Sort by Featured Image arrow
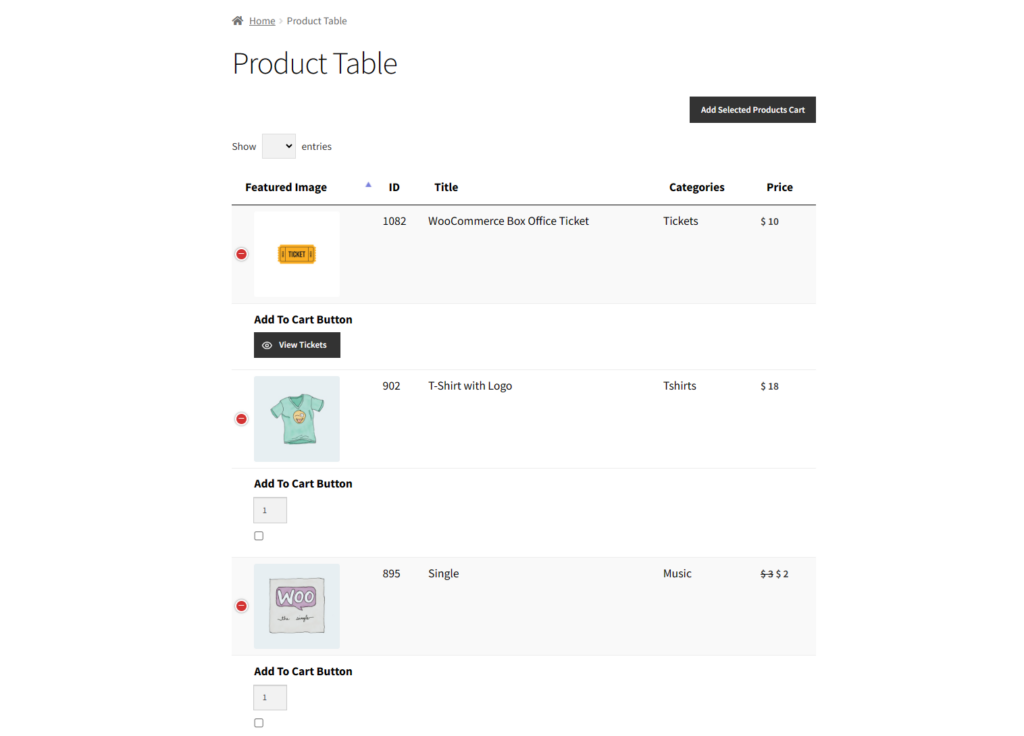The height and width of the screenshot is (736, 1024). pyautogui.click(x=368, y=185)
